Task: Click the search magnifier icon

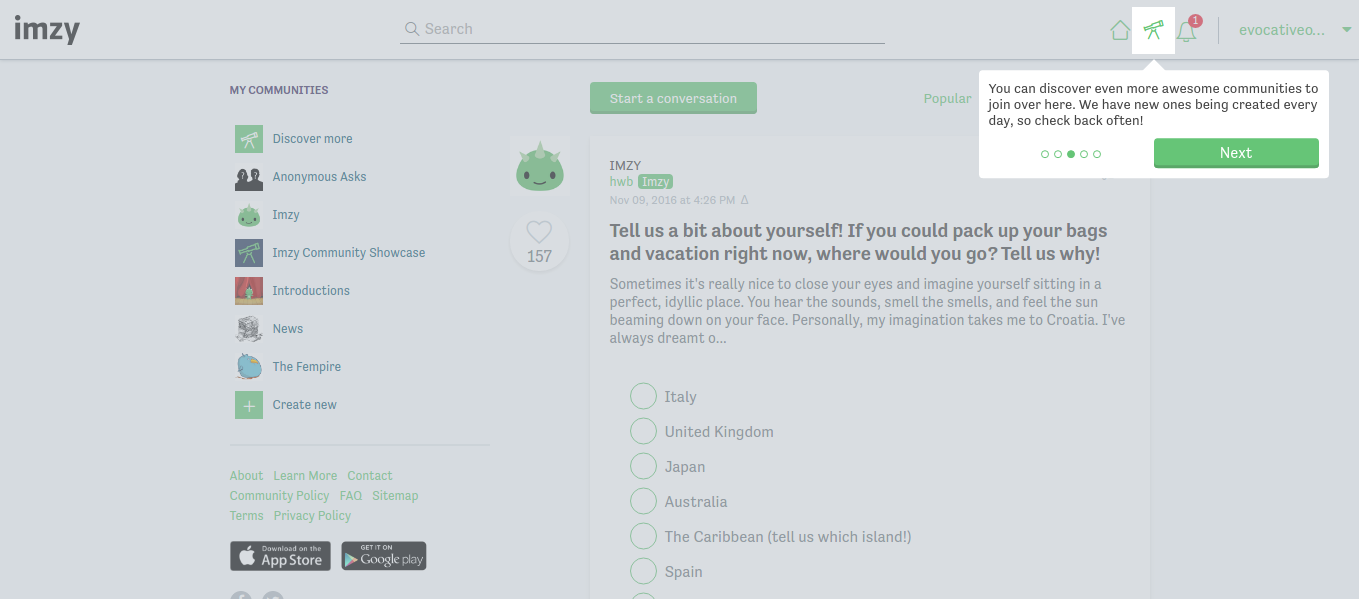Action: (411, 29)
